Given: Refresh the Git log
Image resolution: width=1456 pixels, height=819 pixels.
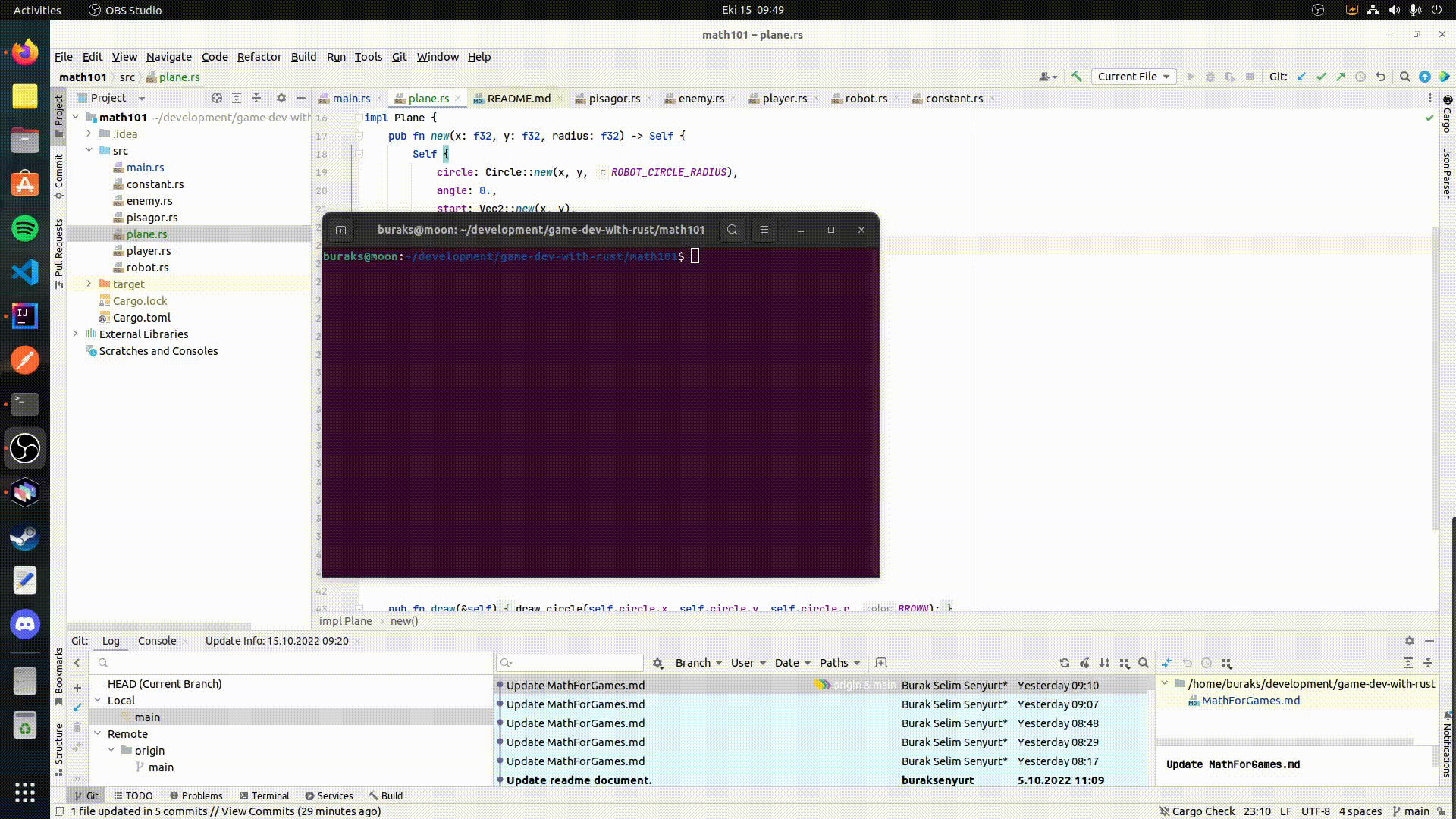Looking at the screenshot, I should tap(1064, 663).
